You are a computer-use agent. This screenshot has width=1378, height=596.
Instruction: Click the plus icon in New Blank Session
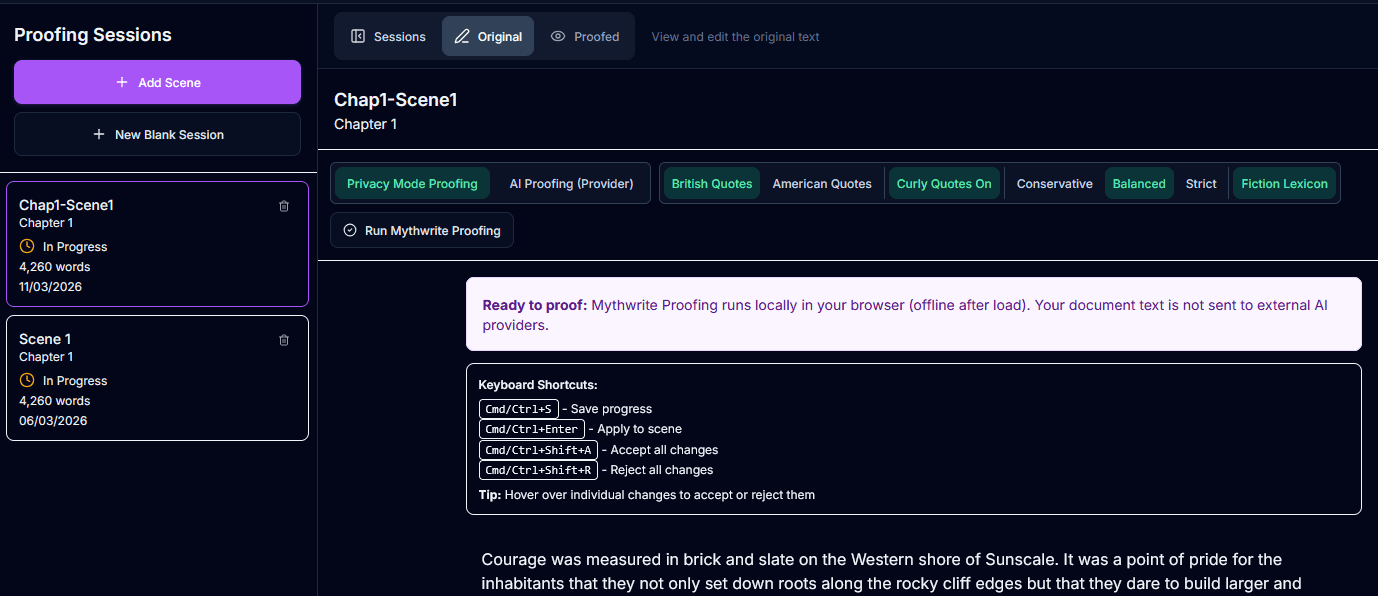point(99,134)
